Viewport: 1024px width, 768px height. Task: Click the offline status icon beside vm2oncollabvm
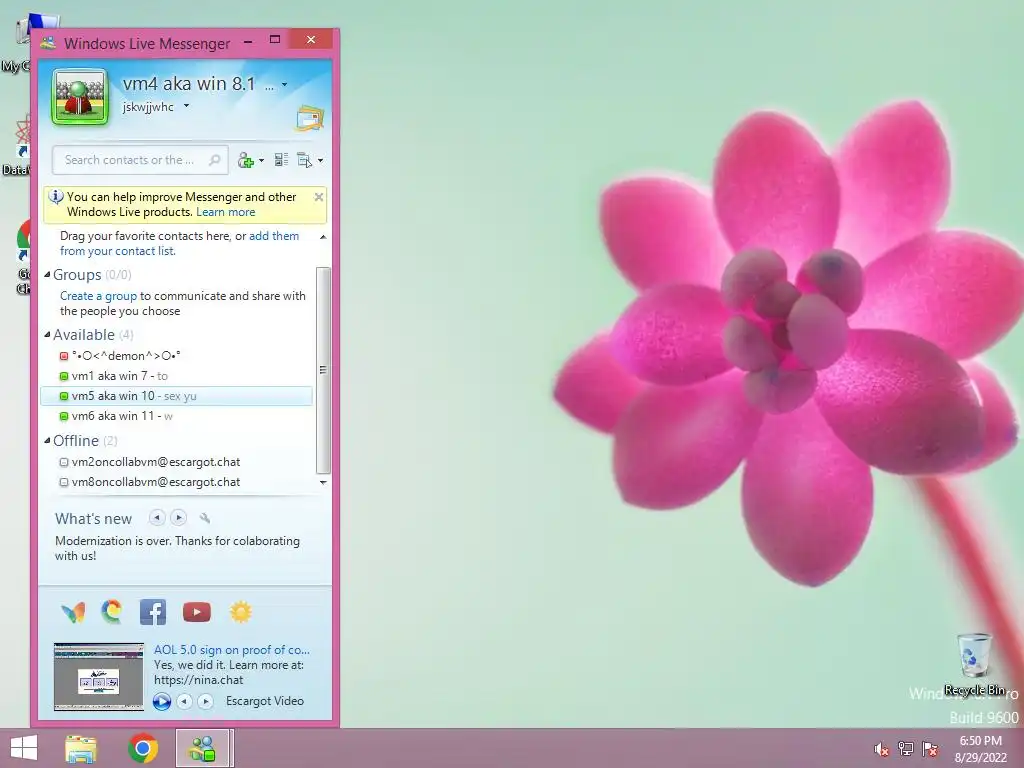point(64,462)
